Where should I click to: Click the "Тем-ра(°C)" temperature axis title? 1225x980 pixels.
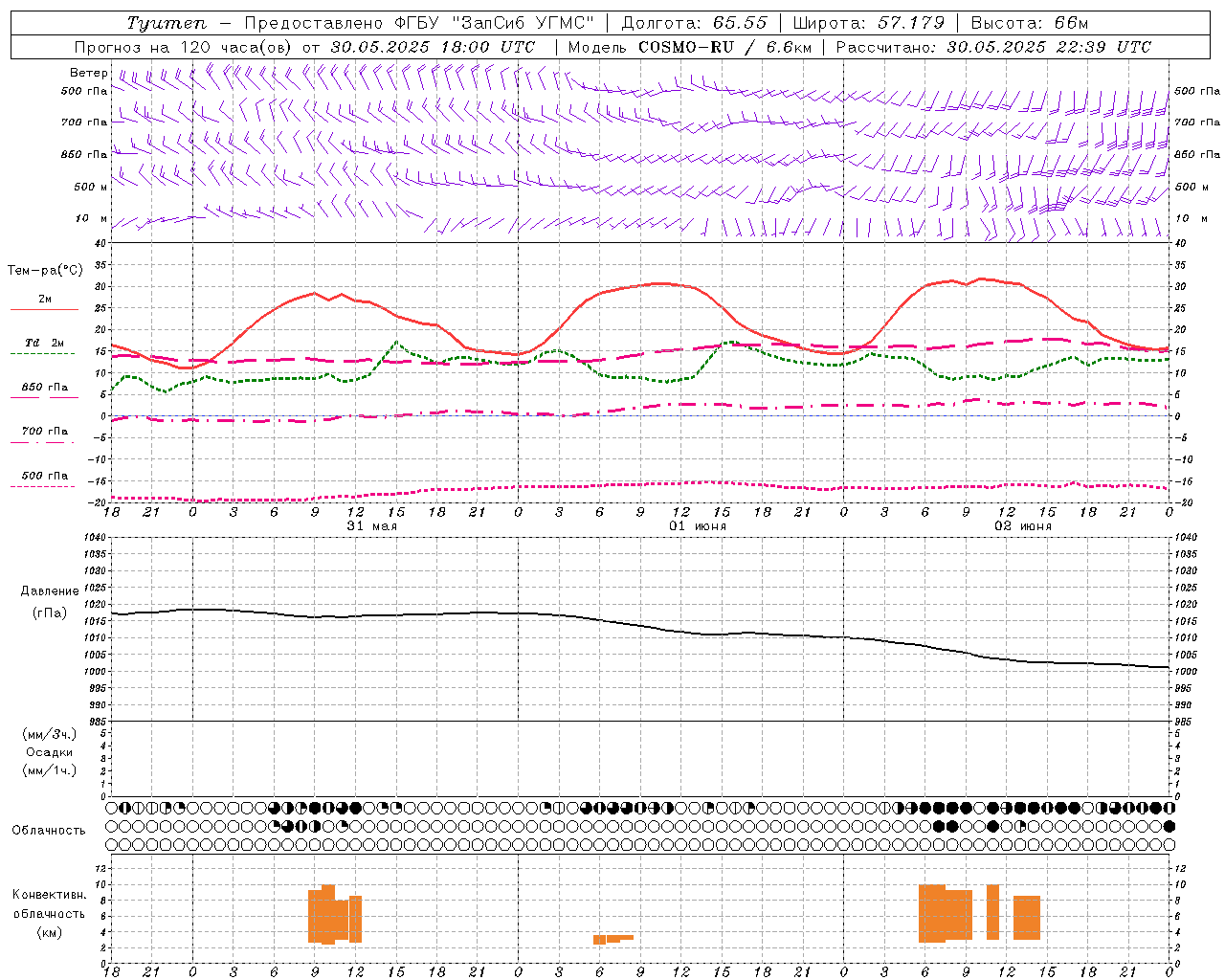[x=45, y=271]
